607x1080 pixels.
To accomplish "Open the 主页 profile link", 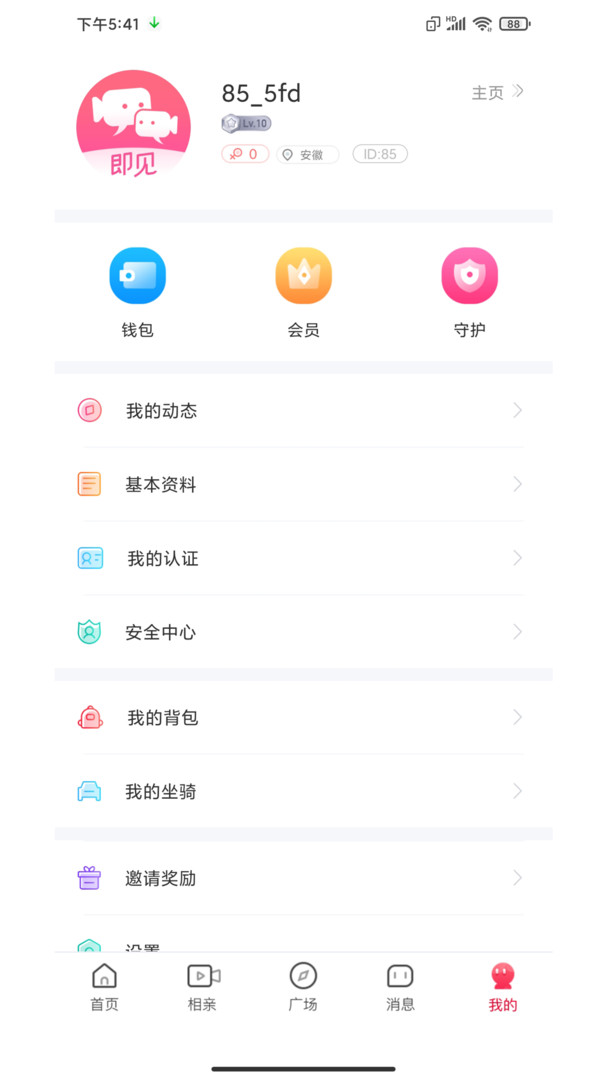I will click(x=497, y=93).
